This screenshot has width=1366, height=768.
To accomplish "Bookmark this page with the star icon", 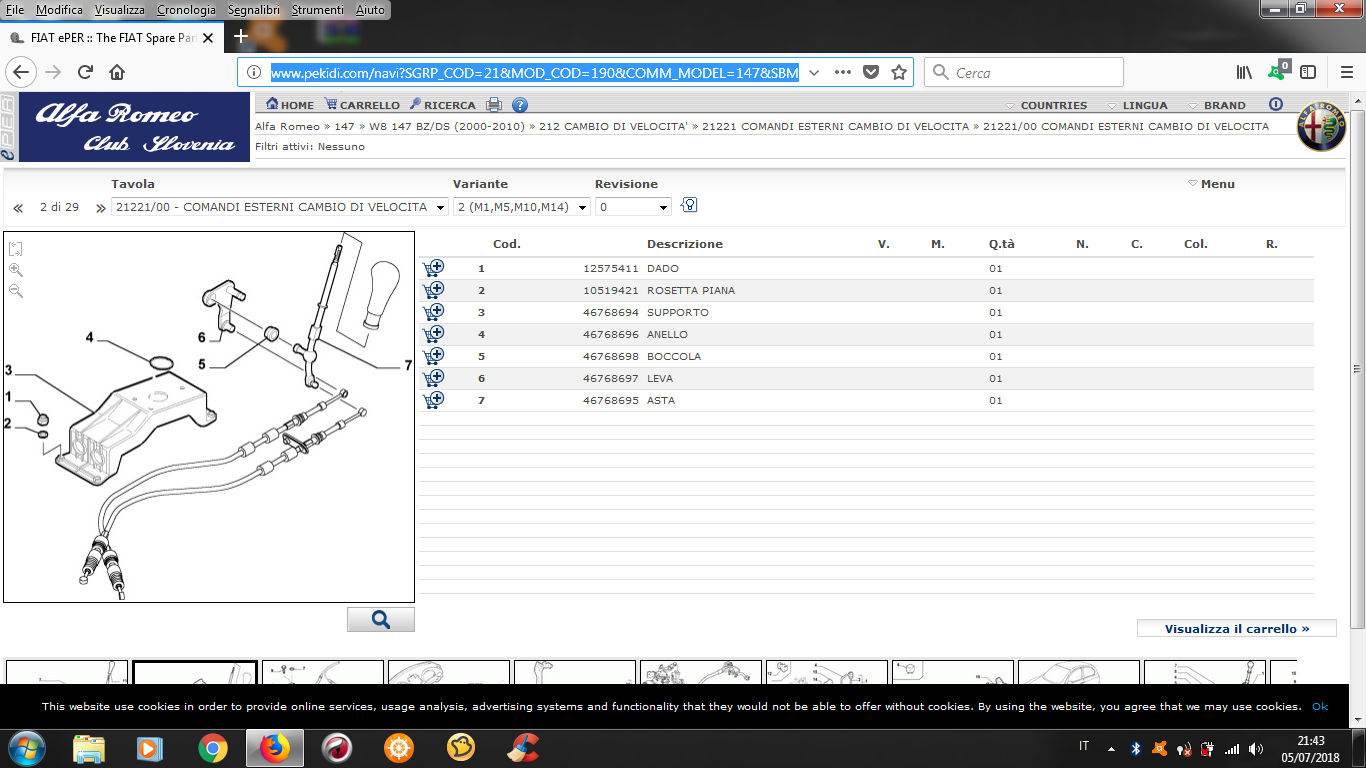I will (x=899, y=72).
